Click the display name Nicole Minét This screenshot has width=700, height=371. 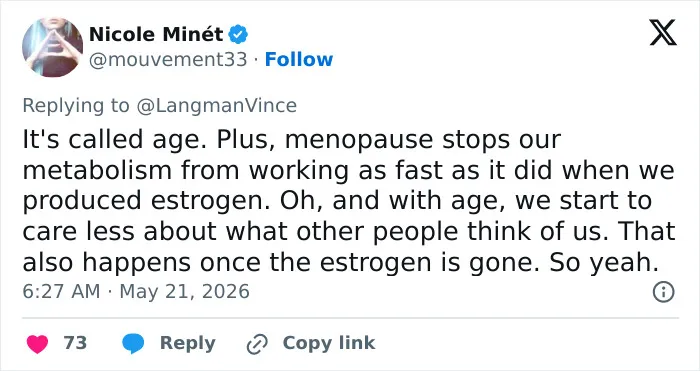(156, 34)
